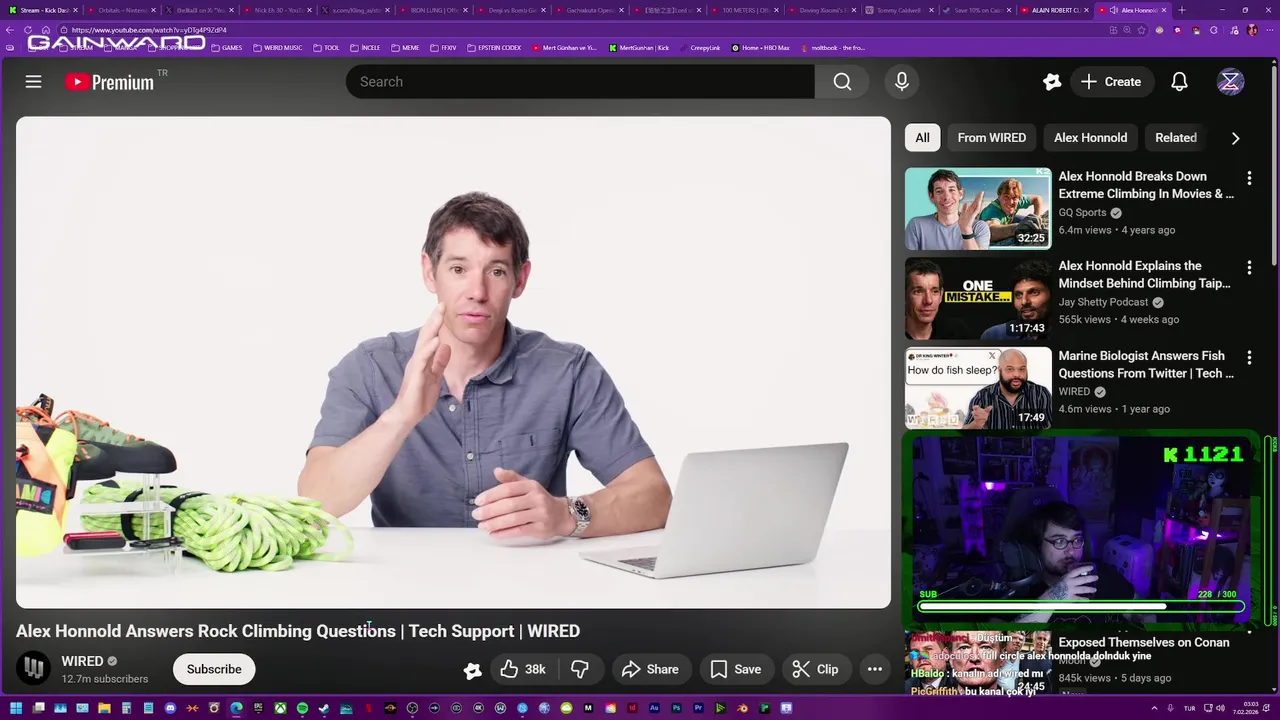Open Windows Start menu
This screenshot has width=1280, height=720.
click(15, 709)
